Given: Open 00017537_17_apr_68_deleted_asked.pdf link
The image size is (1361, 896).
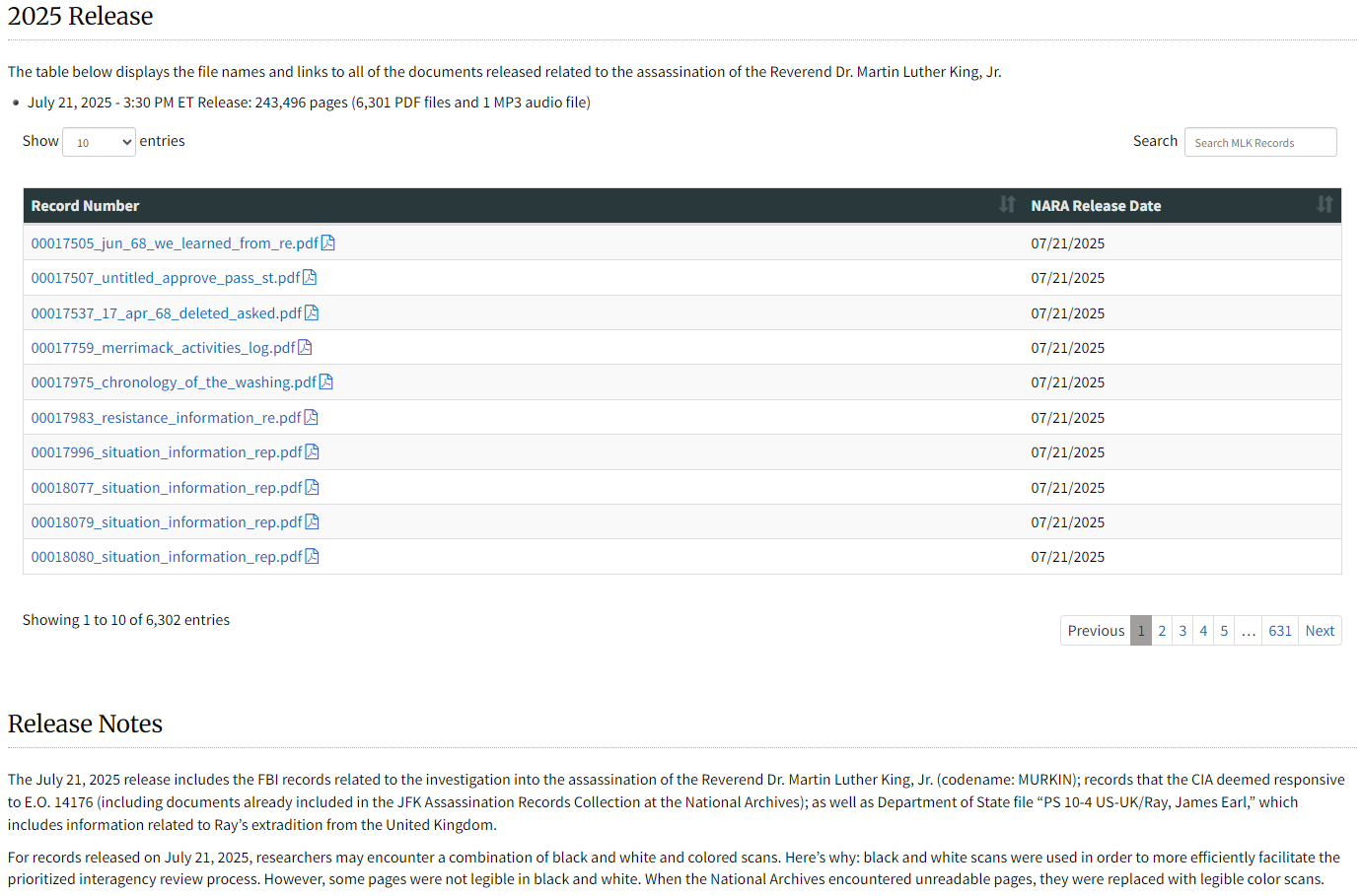Looking at the screenshot, I should 167,312.
